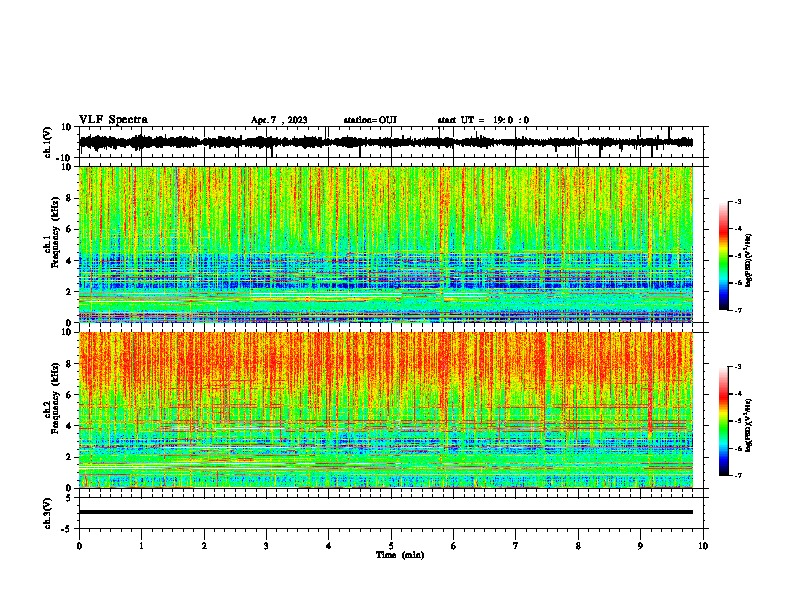Viewport: 792px width, 612px height.
Task: Click the ch.1 "Frequency (kHz)" axis label
Action: pyautogui.click(x=55, y=232)
